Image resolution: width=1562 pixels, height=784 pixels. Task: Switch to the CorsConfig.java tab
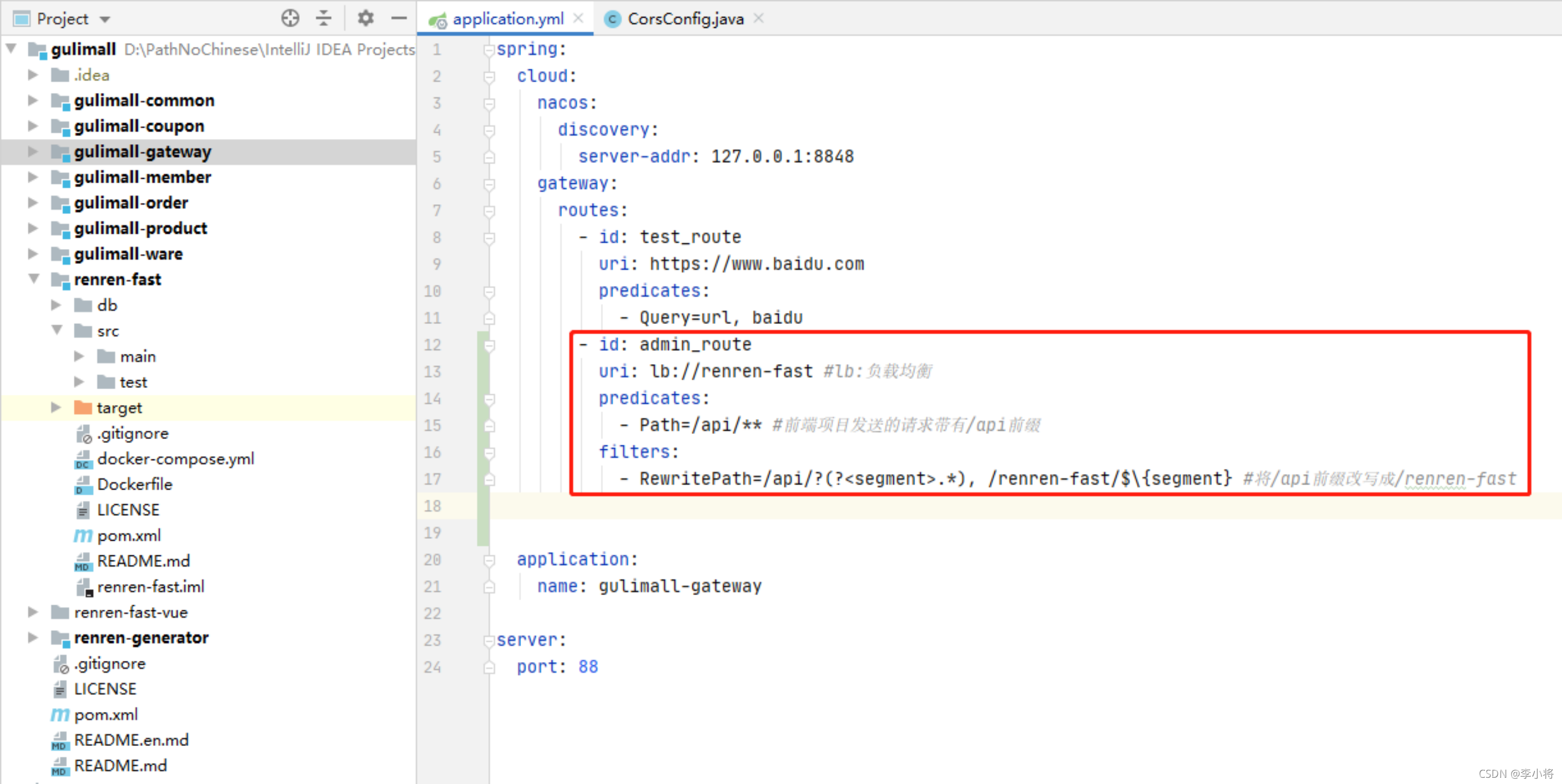685,19
